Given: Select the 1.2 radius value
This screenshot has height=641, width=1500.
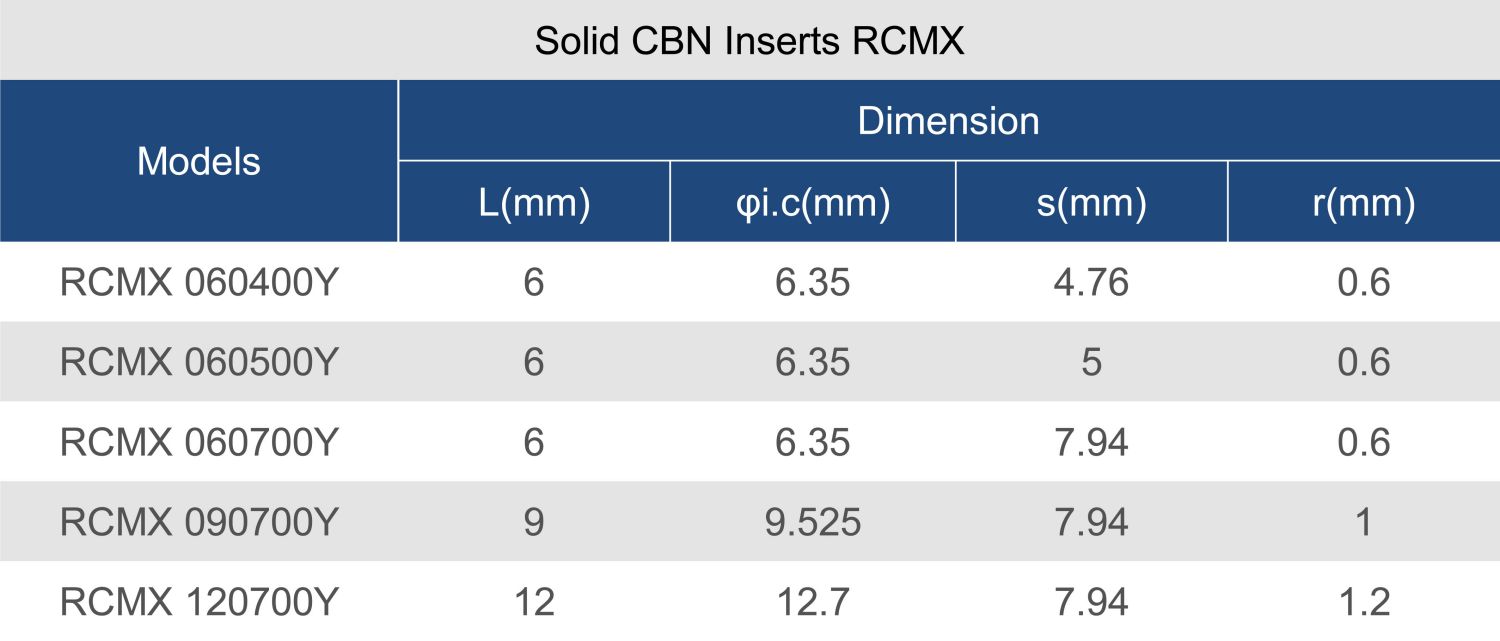Looking at the screenshot, I should [x=1363, y=602].
